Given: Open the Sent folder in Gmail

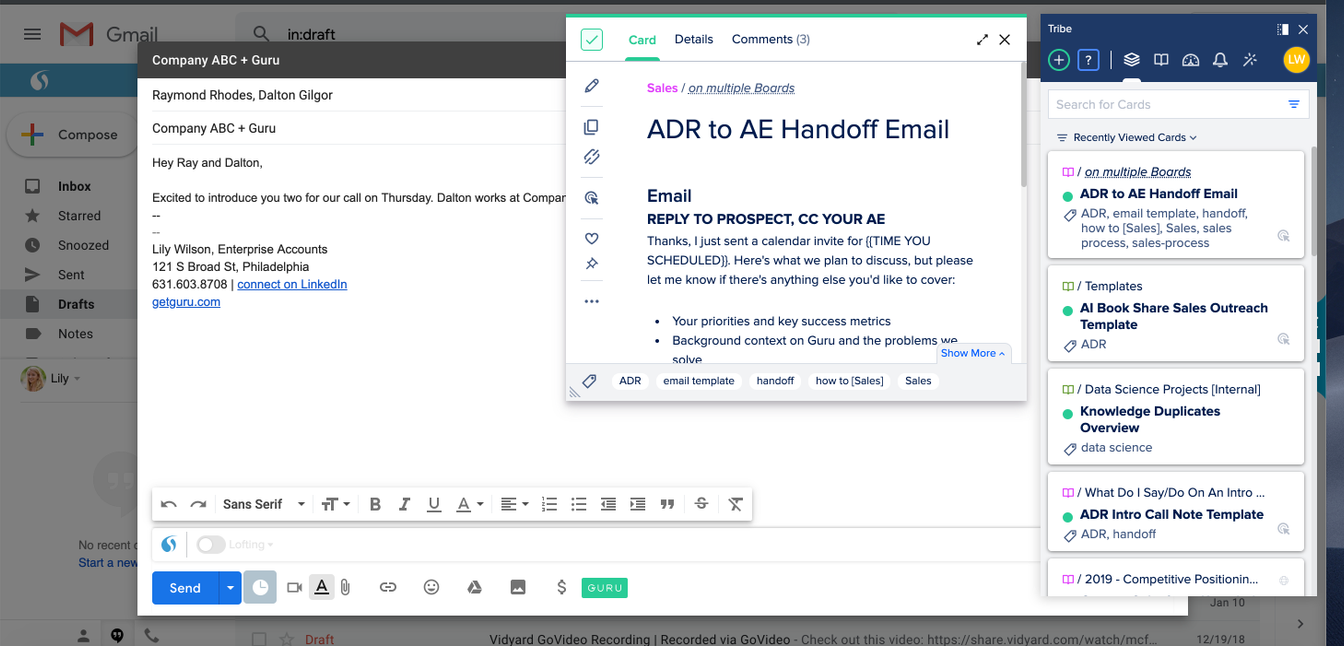Looking at the screenshot, I should (x=71, y=274).
